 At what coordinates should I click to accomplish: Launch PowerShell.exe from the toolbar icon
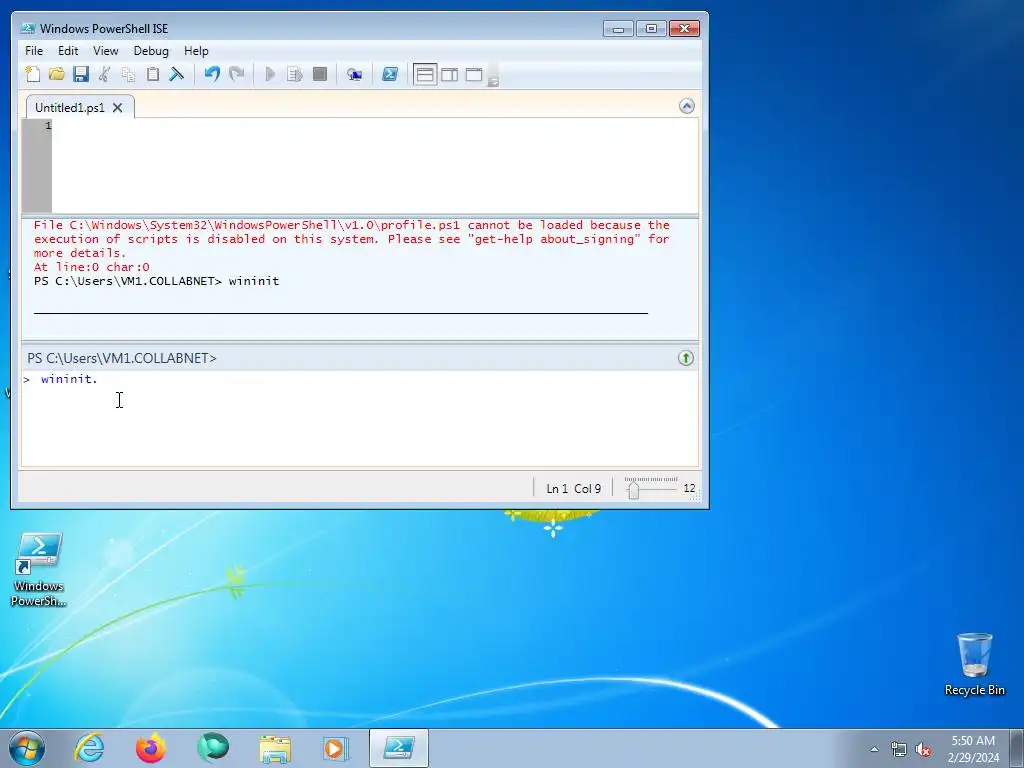(x=390, y=74)
